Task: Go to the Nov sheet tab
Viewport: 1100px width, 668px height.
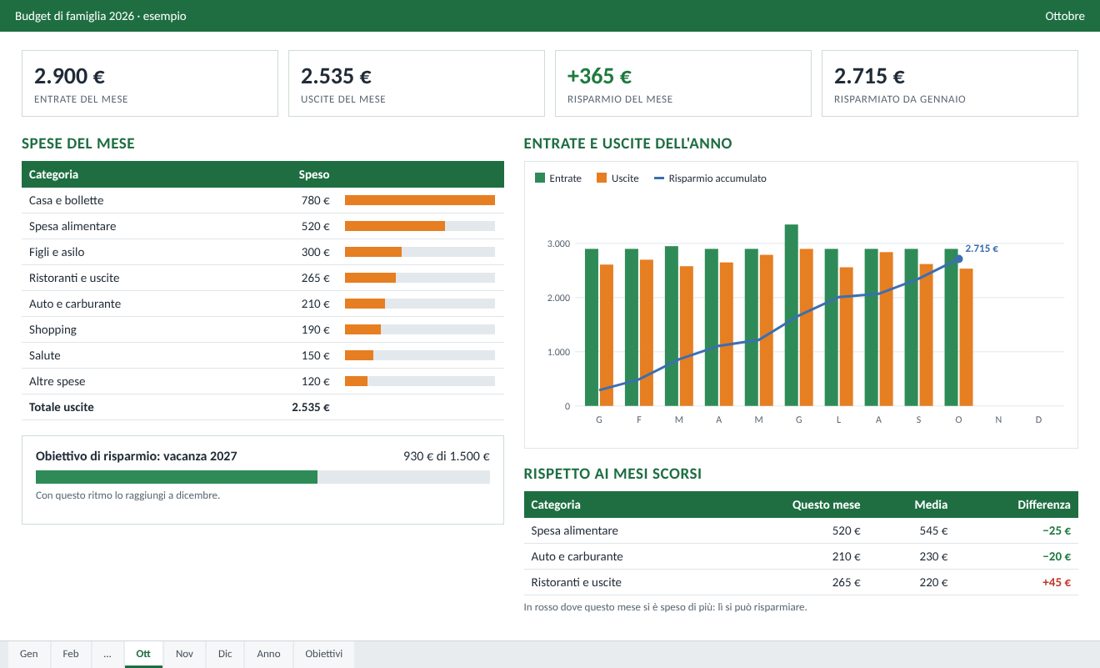Action: click(x=185, y=653)
